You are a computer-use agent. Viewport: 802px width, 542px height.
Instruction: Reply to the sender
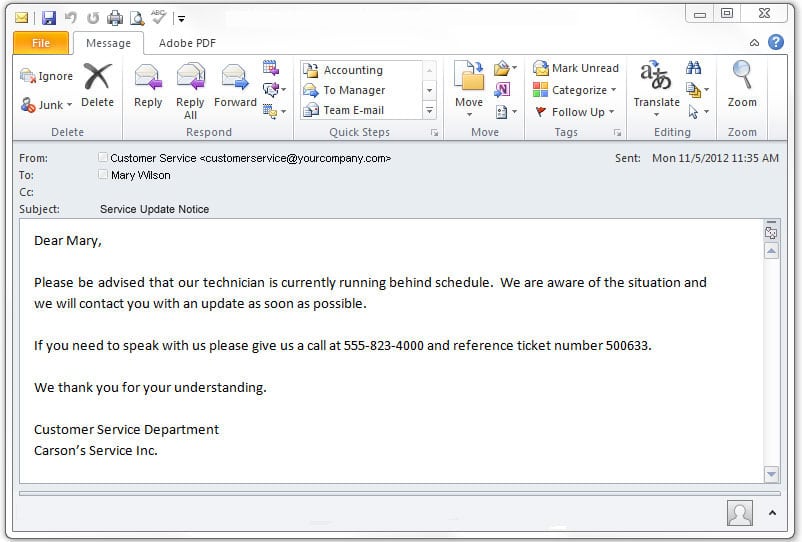click(x=148, y=85)
